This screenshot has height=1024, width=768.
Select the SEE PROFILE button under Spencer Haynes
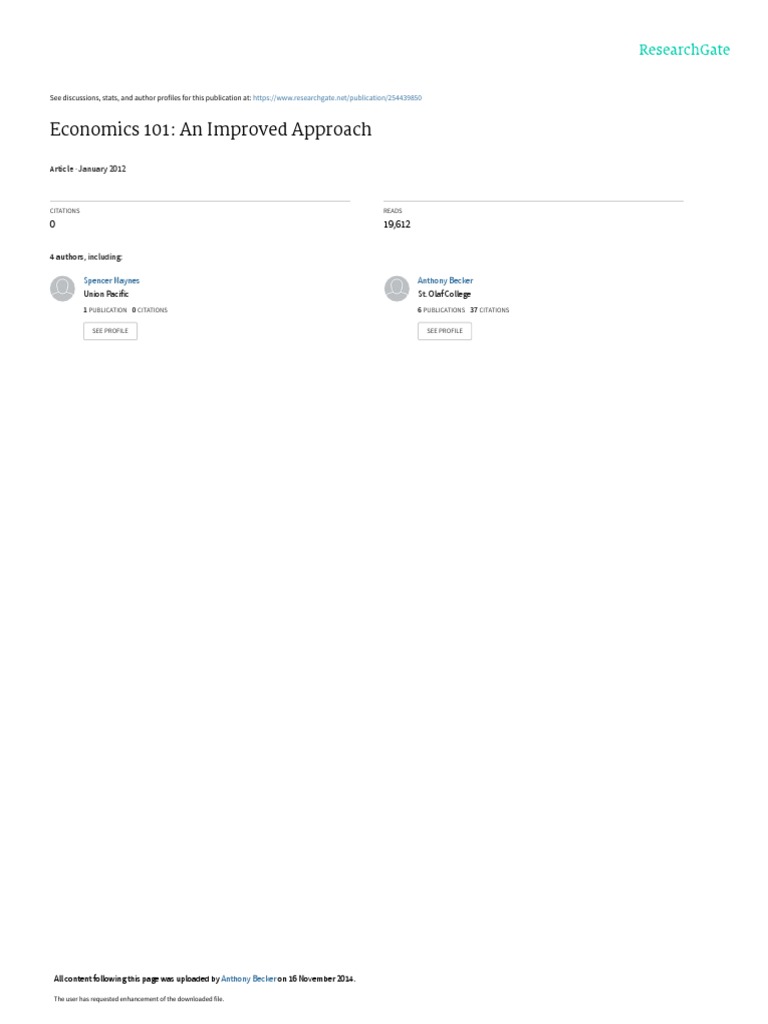point(110,330)
